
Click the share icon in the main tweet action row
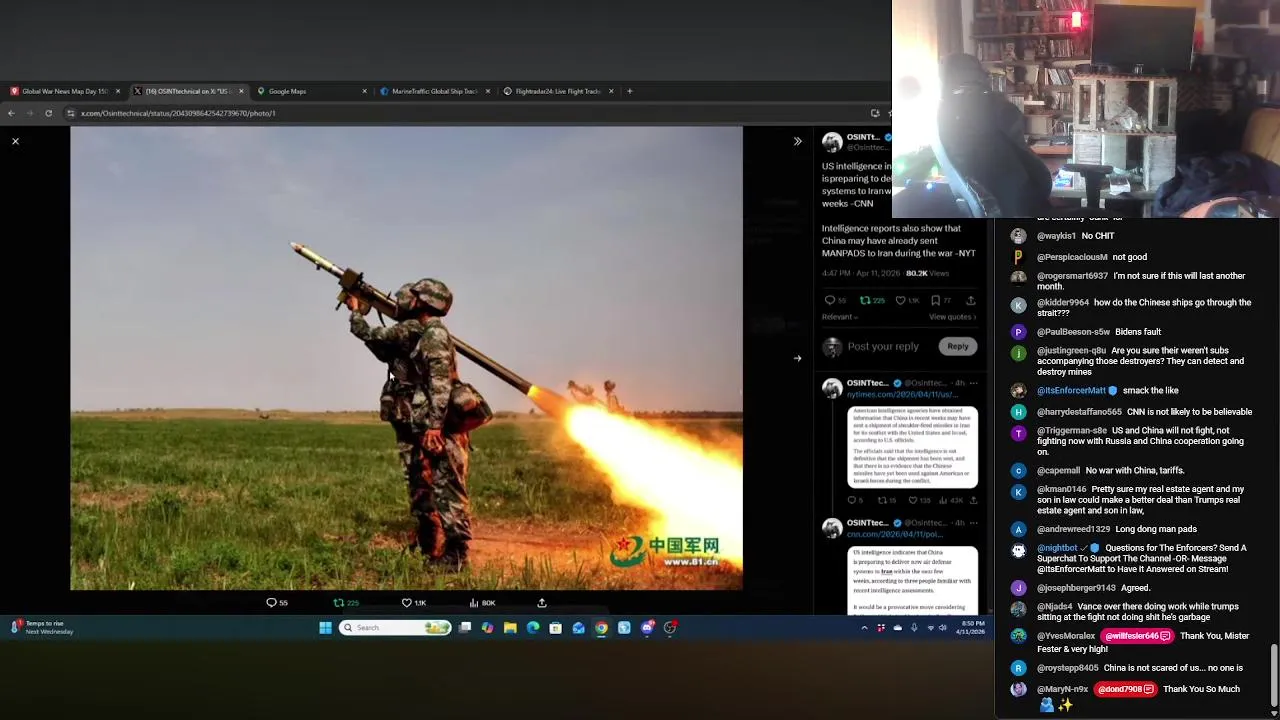(x=970, y=300)
